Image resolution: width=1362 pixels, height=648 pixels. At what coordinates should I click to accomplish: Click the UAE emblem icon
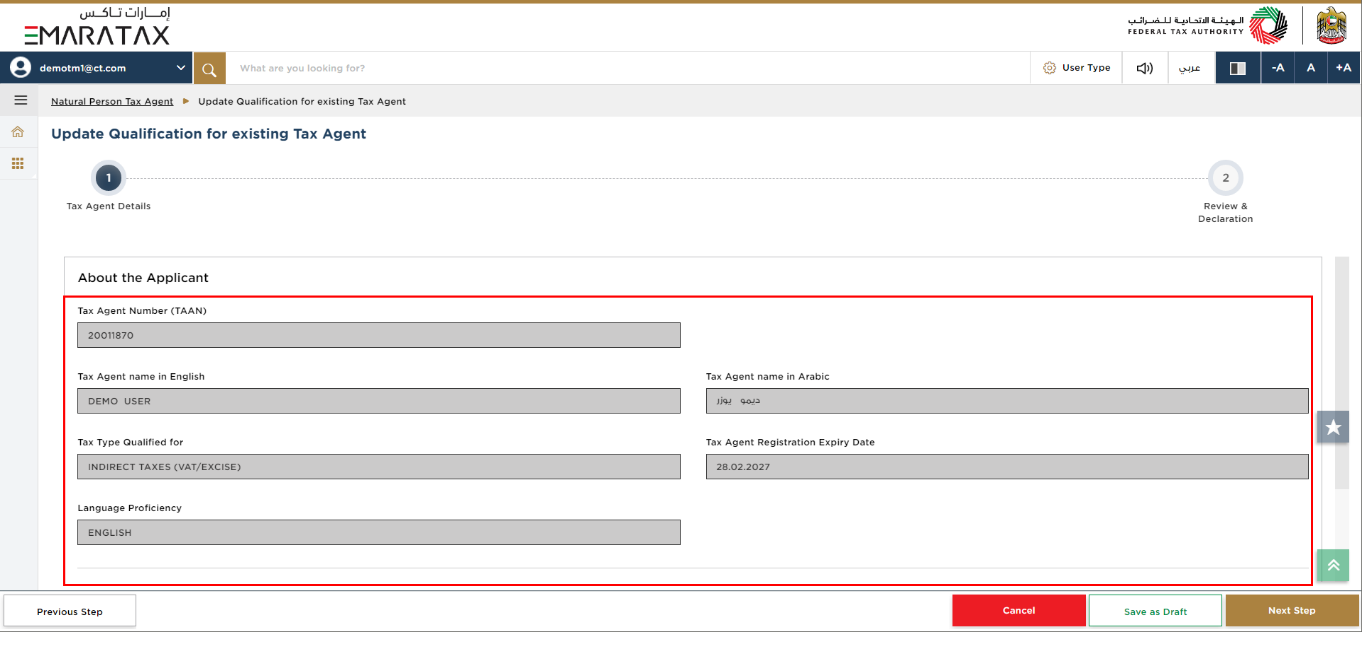(1332, 25)
